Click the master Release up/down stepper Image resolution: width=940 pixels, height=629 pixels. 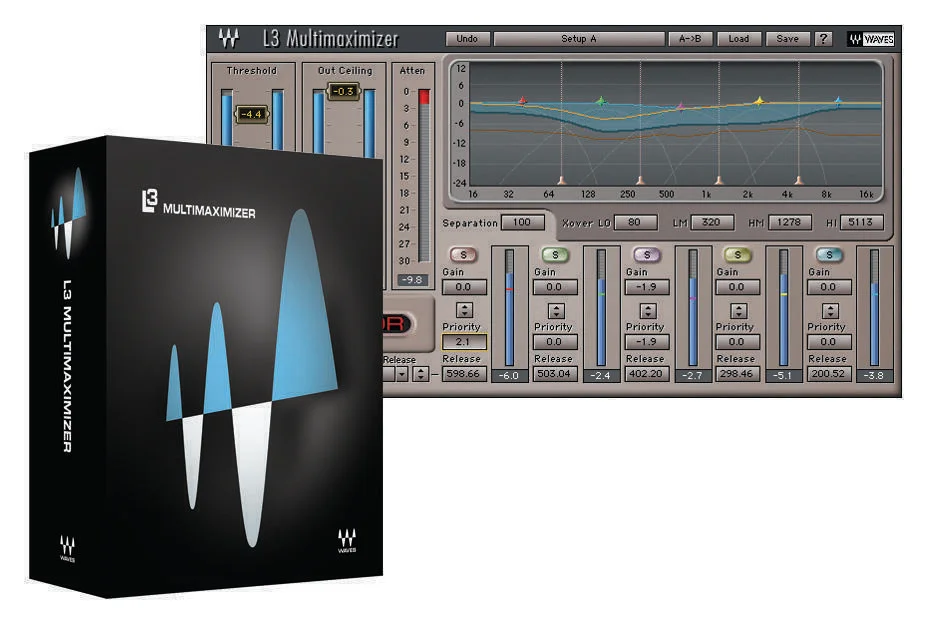421,374
